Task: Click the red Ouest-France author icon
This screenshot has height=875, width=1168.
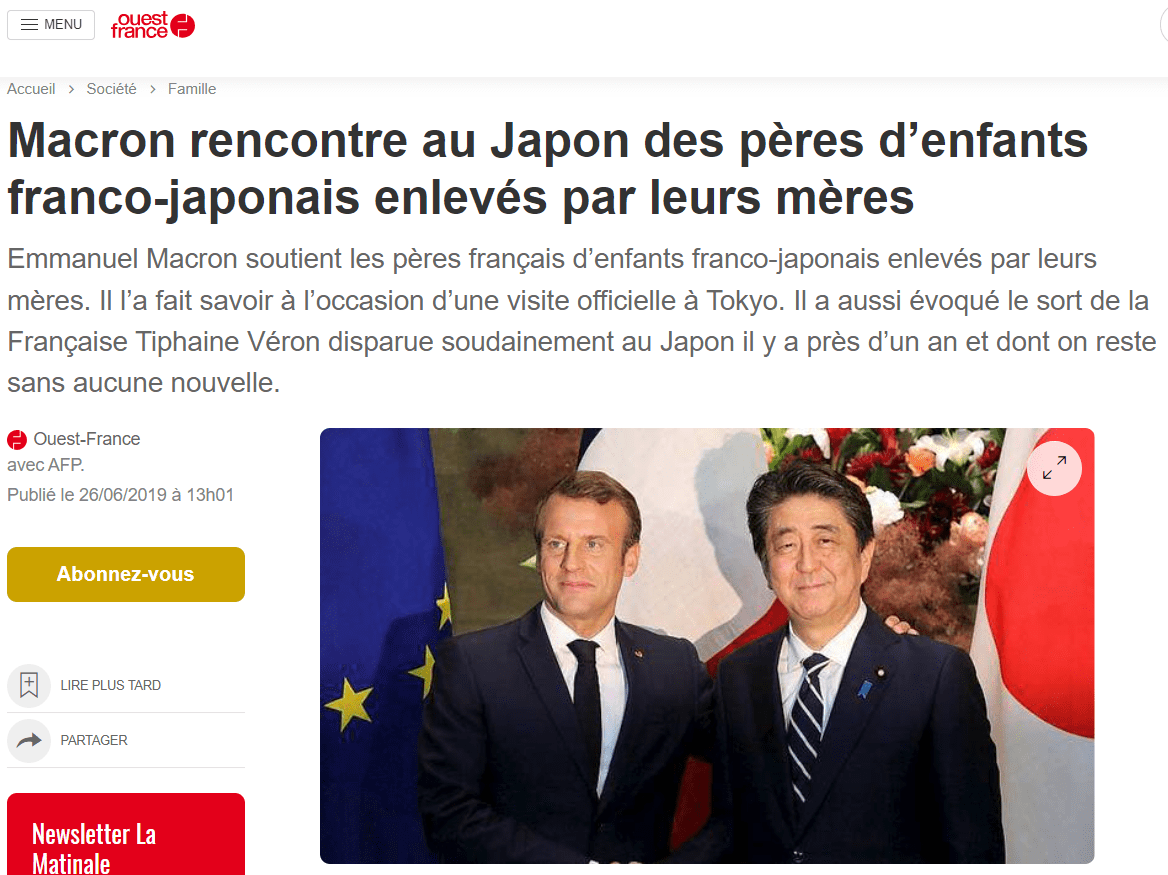Action: (17, 439)
